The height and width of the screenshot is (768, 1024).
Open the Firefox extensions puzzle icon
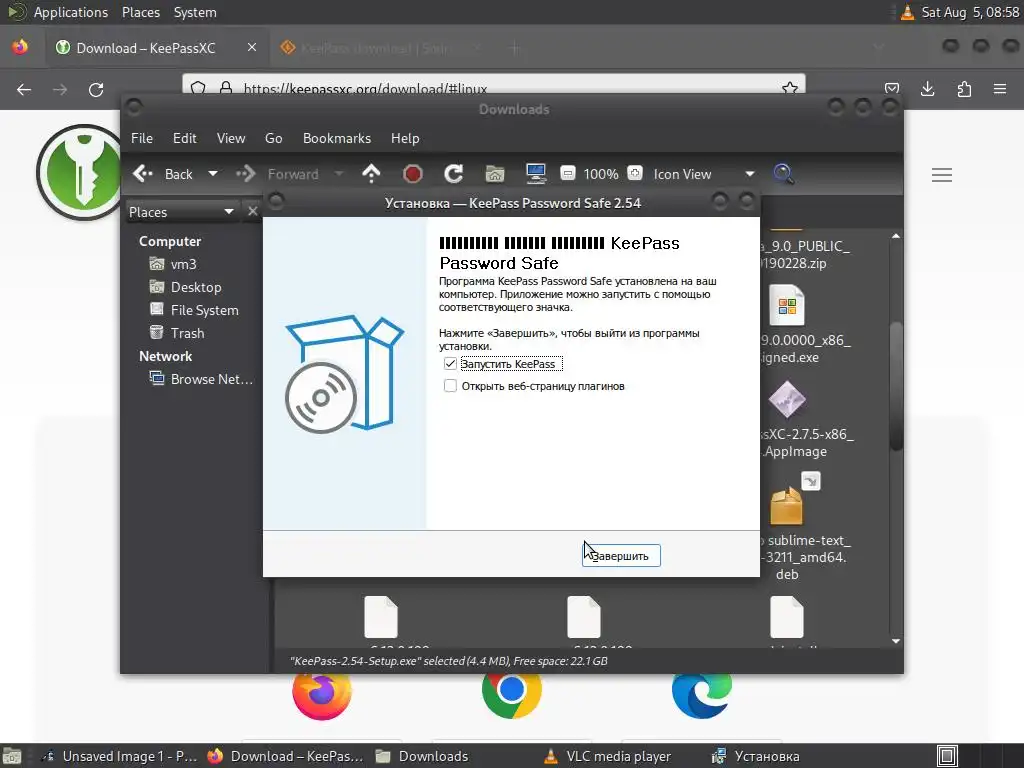[964, 89]
